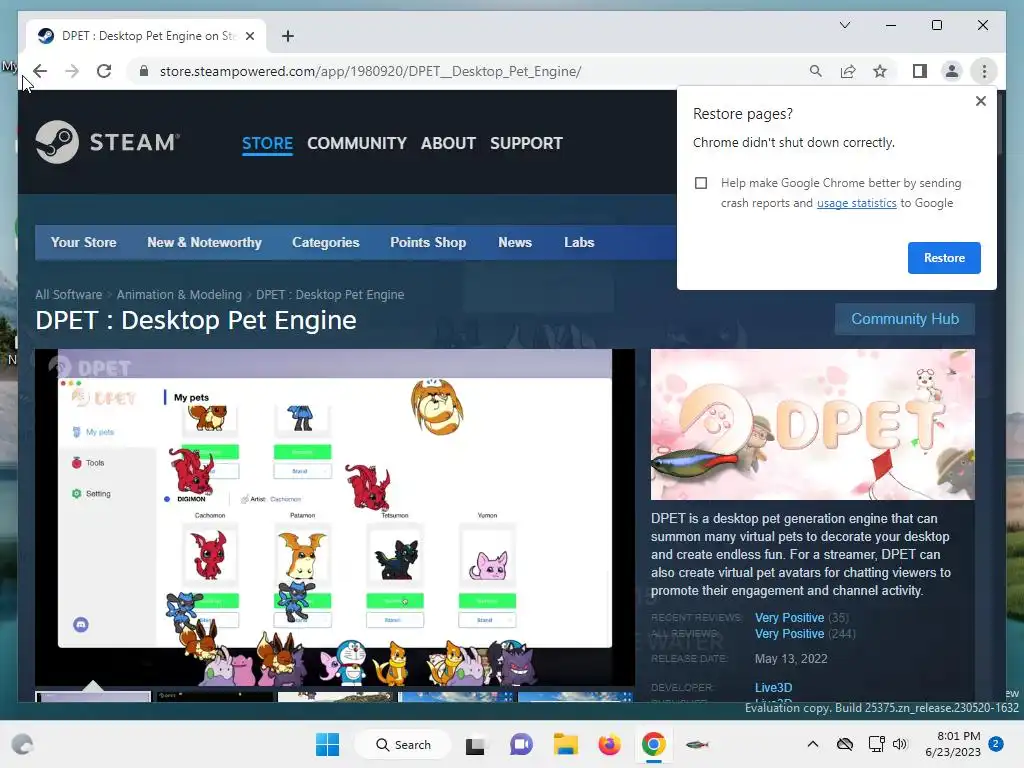Open a new browser tab
The width and height of the screenshot is (1024, 768).
pos(288,36)
